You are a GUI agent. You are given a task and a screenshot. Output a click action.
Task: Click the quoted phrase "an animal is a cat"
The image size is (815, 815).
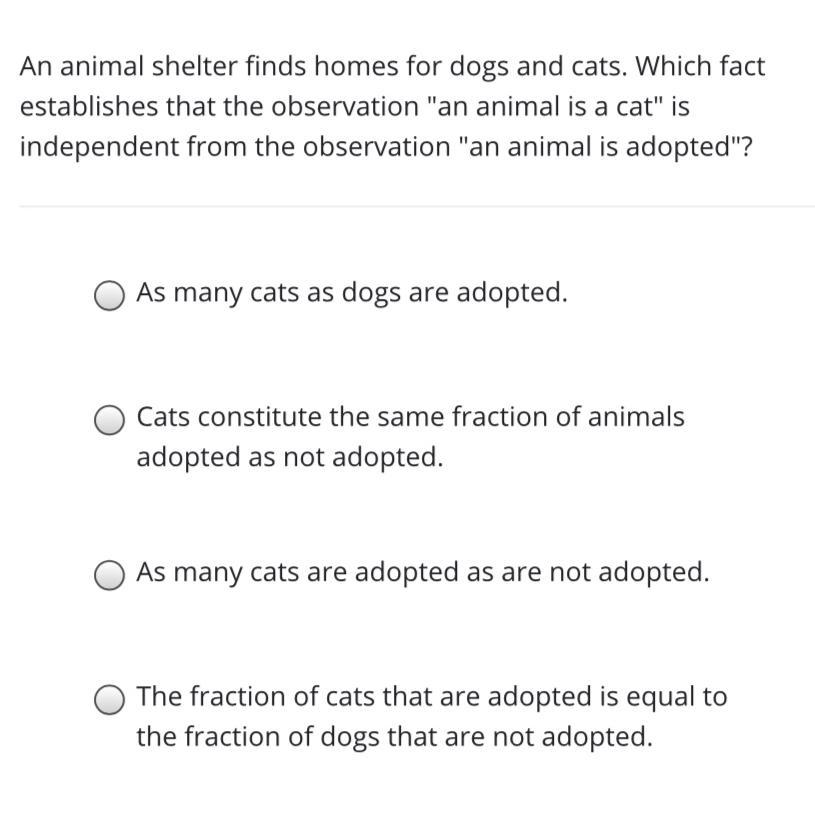[x=546, y=106]
